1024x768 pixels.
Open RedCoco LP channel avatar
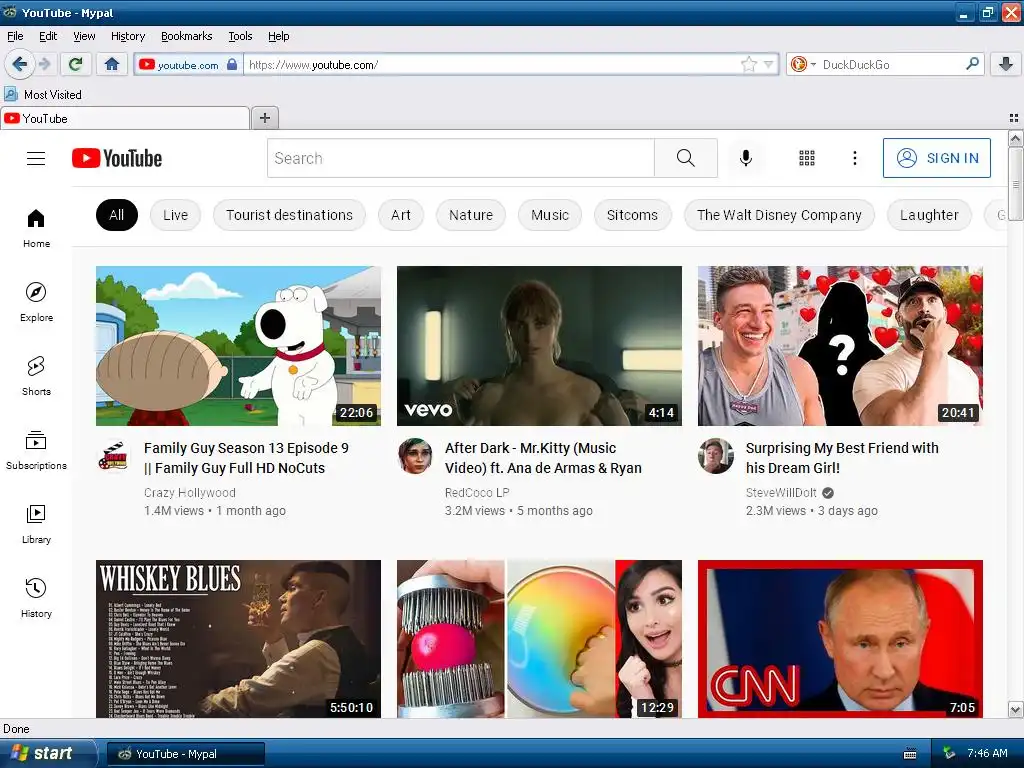415,456
